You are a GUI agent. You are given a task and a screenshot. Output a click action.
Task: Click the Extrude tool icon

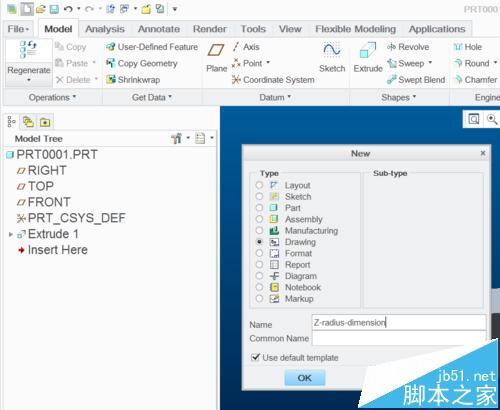pos(368,51)
